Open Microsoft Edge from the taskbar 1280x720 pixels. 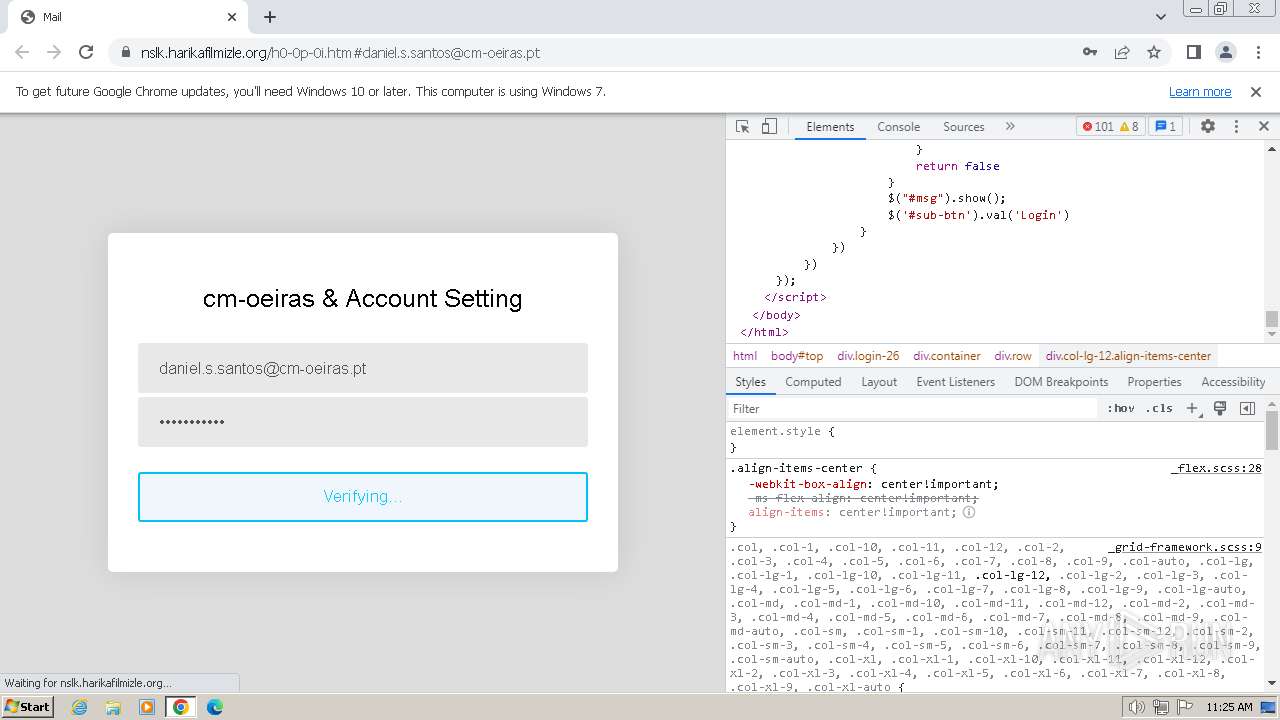215,707
